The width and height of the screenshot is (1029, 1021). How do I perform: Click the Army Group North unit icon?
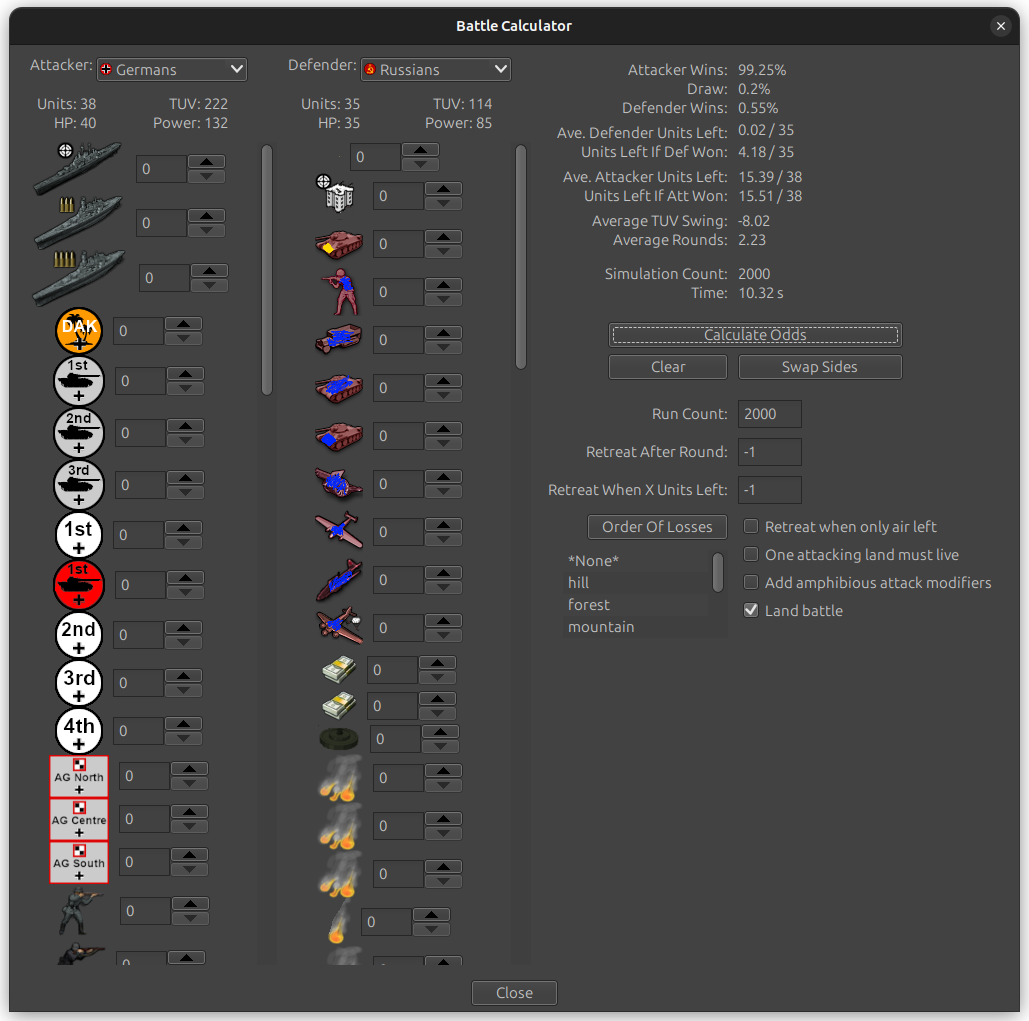[78, 777]
